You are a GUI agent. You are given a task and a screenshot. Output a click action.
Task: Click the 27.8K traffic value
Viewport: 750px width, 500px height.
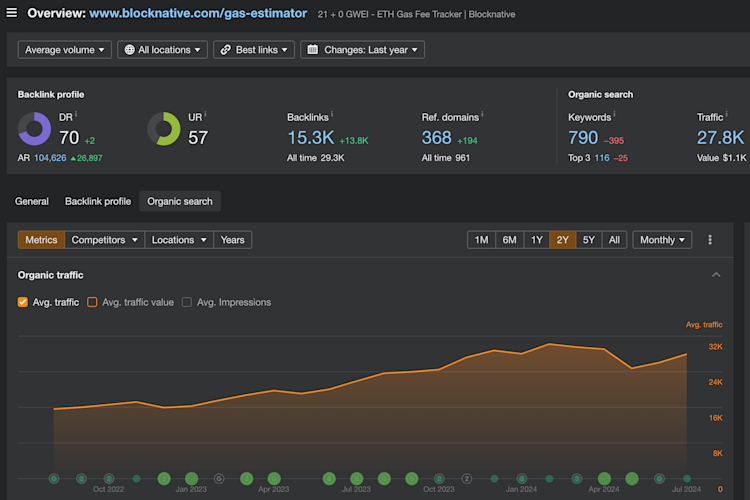pos(720,138)
